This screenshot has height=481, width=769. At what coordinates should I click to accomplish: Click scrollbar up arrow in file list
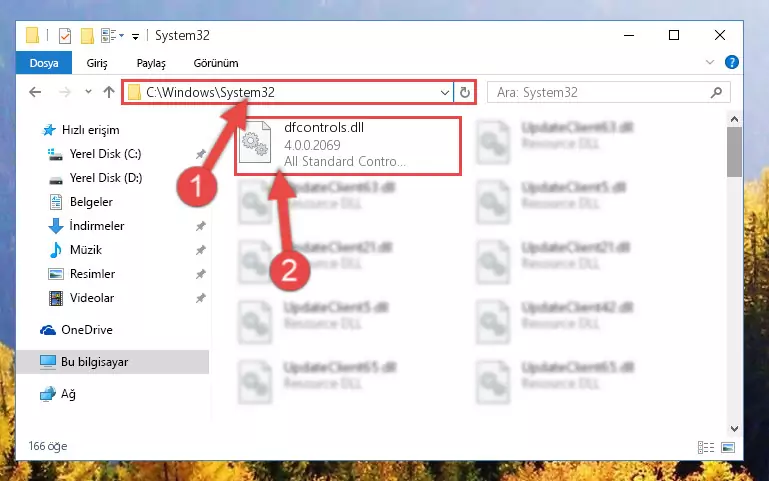(x=734, y=119)
